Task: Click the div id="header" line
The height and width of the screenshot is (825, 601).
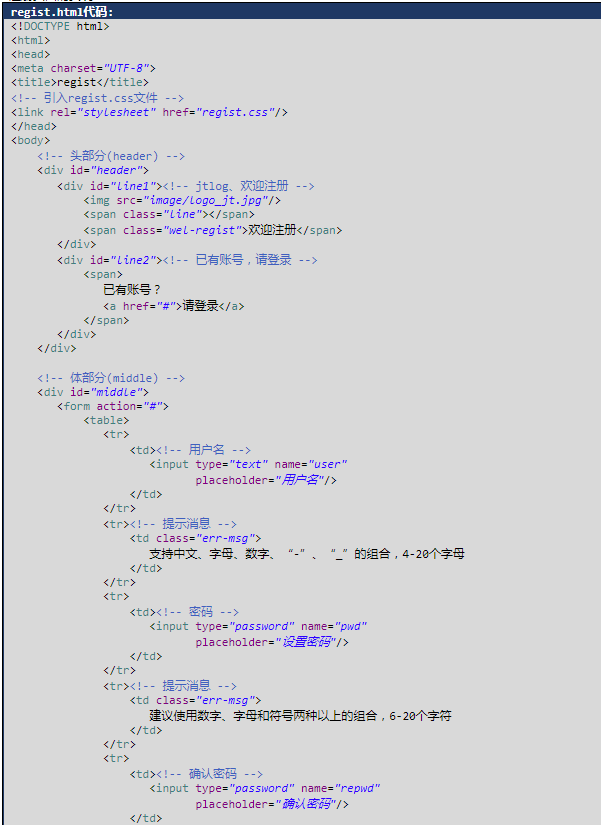Action: click(x=93, y=170)
